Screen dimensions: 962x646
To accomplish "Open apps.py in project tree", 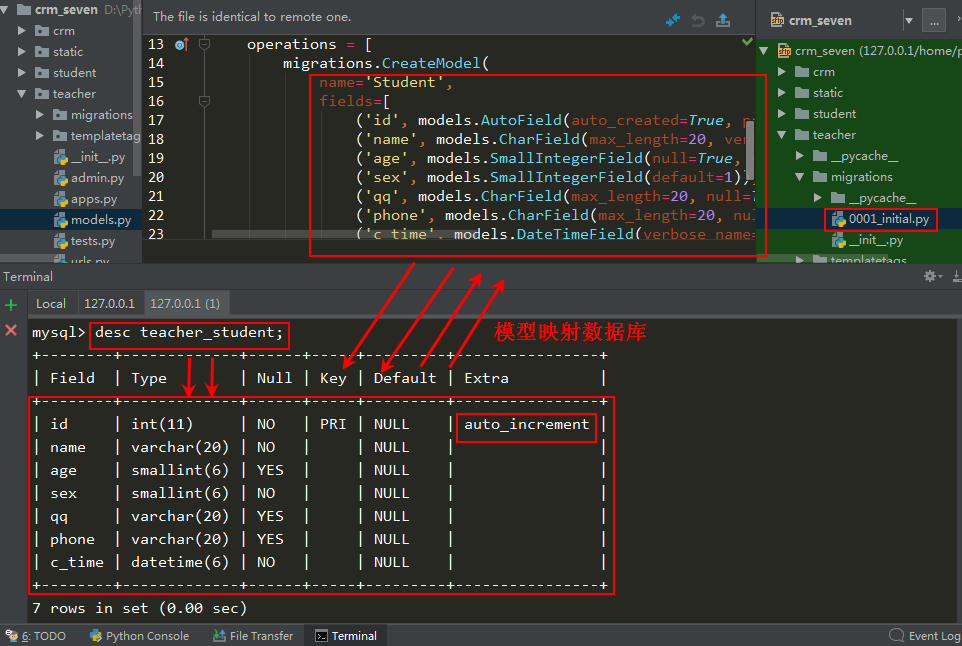I will point(85,199).
